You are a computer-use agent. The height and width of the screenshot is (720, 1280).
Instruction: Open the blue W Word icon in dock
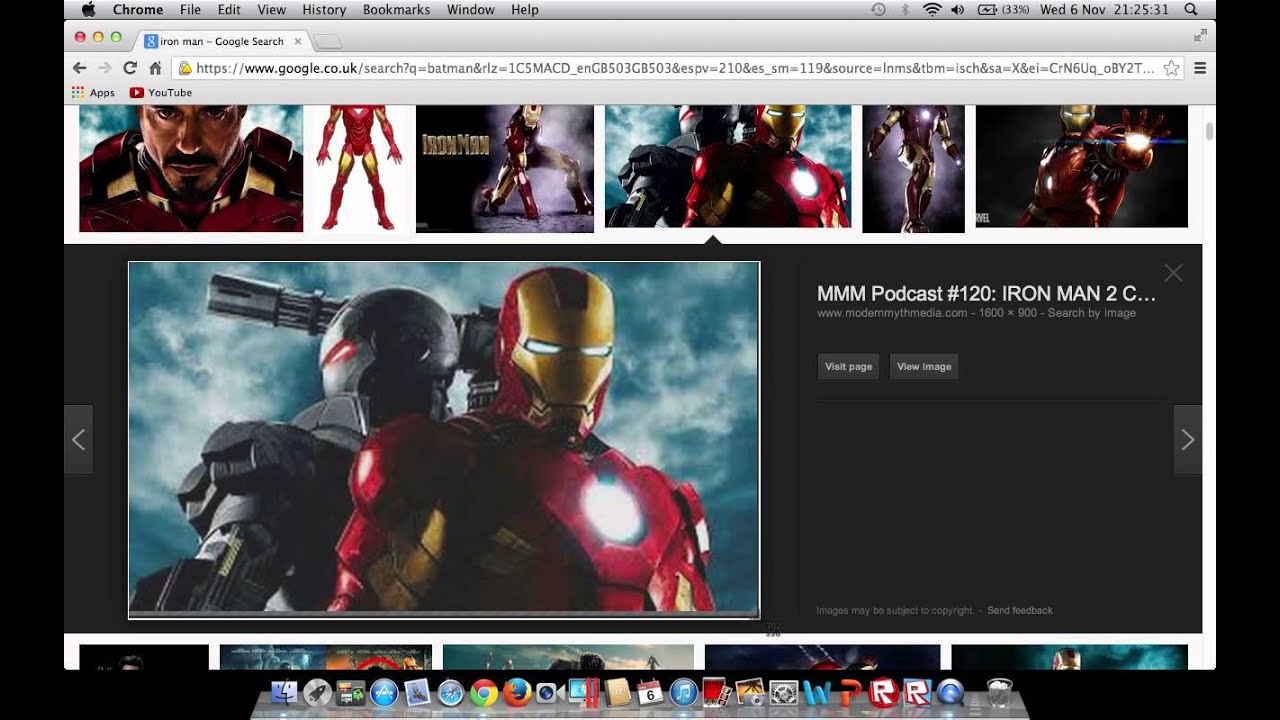[x=816, y=692]
